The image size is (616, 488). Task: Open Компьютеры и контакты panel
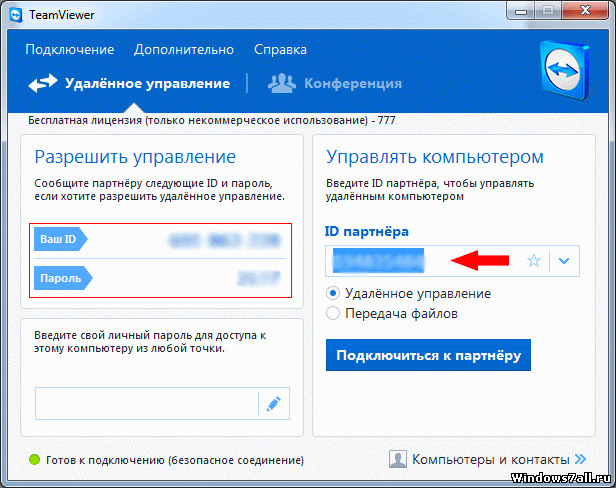(x=490, y=459)
